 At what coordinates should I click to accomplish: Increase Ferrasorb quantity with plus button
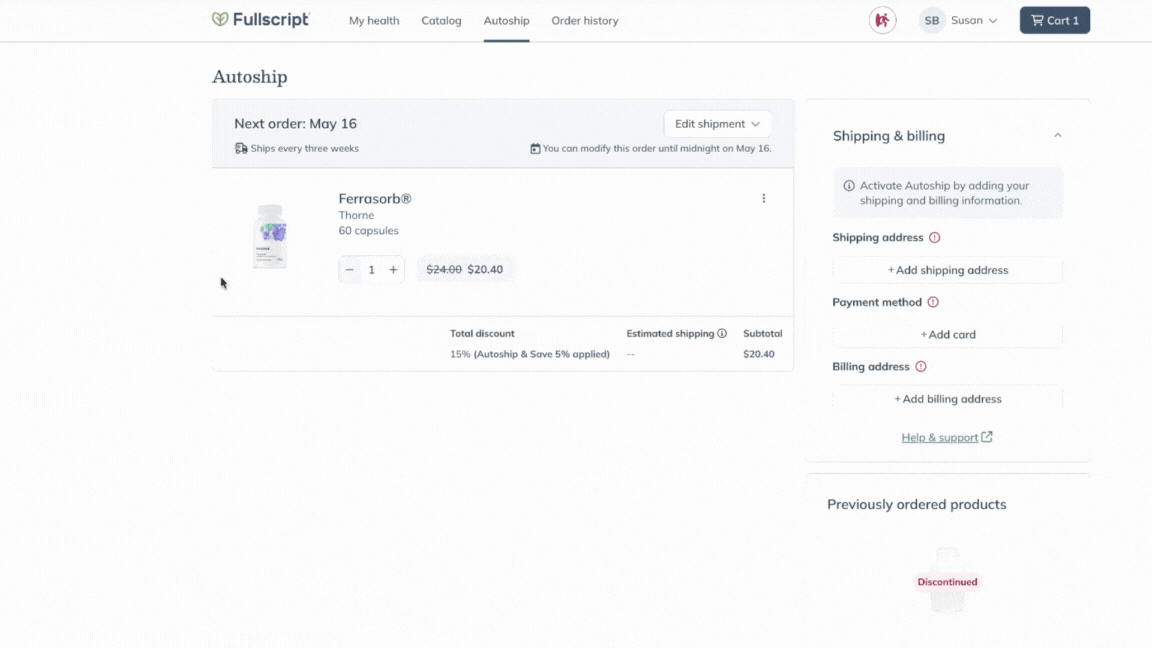point(393,270)
